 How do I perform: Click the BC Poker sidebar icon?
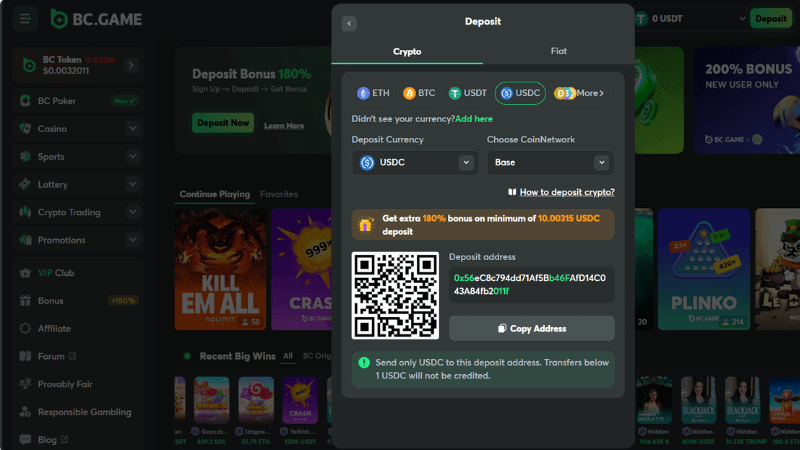[25, 101]
